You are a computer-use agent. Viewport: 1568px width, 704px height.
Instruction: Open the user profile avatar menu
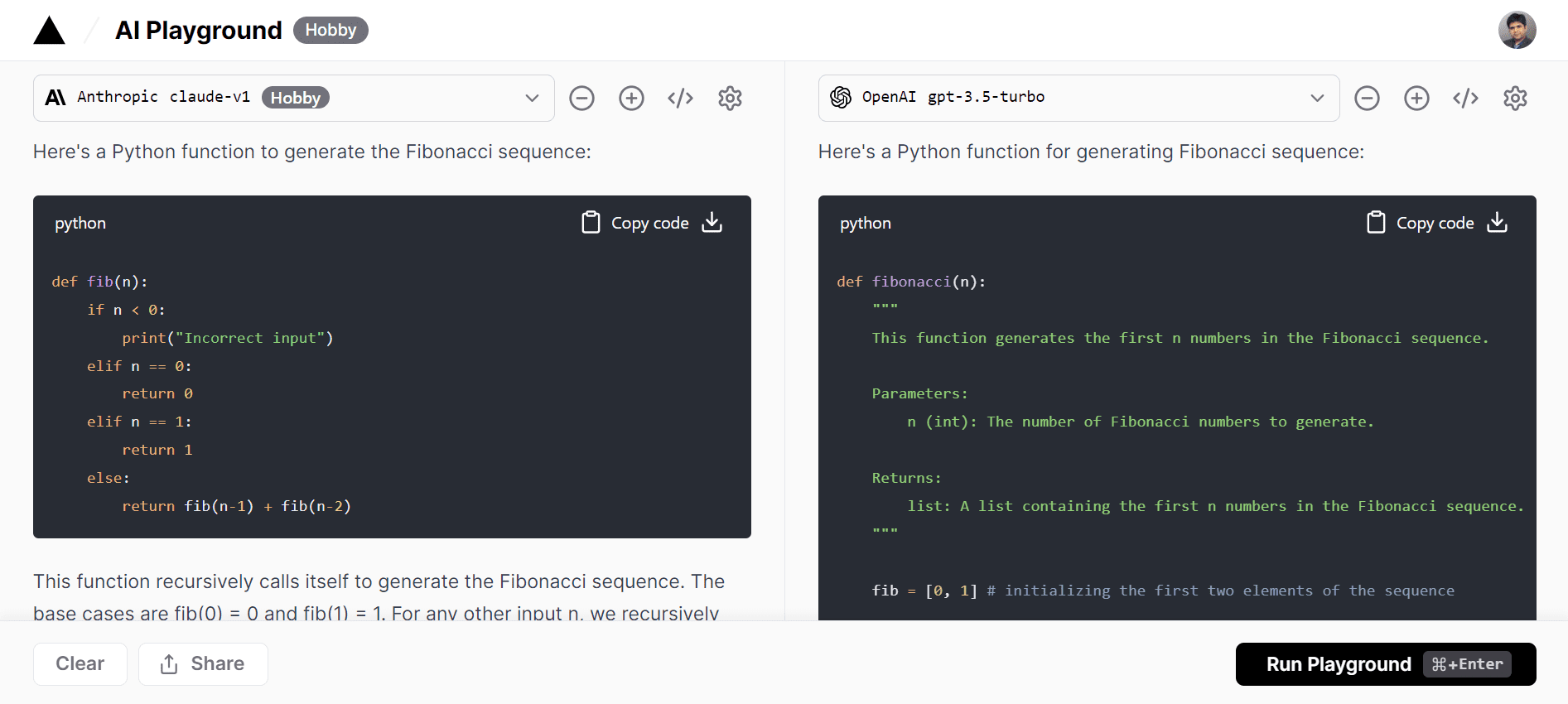pos(1517,31)
